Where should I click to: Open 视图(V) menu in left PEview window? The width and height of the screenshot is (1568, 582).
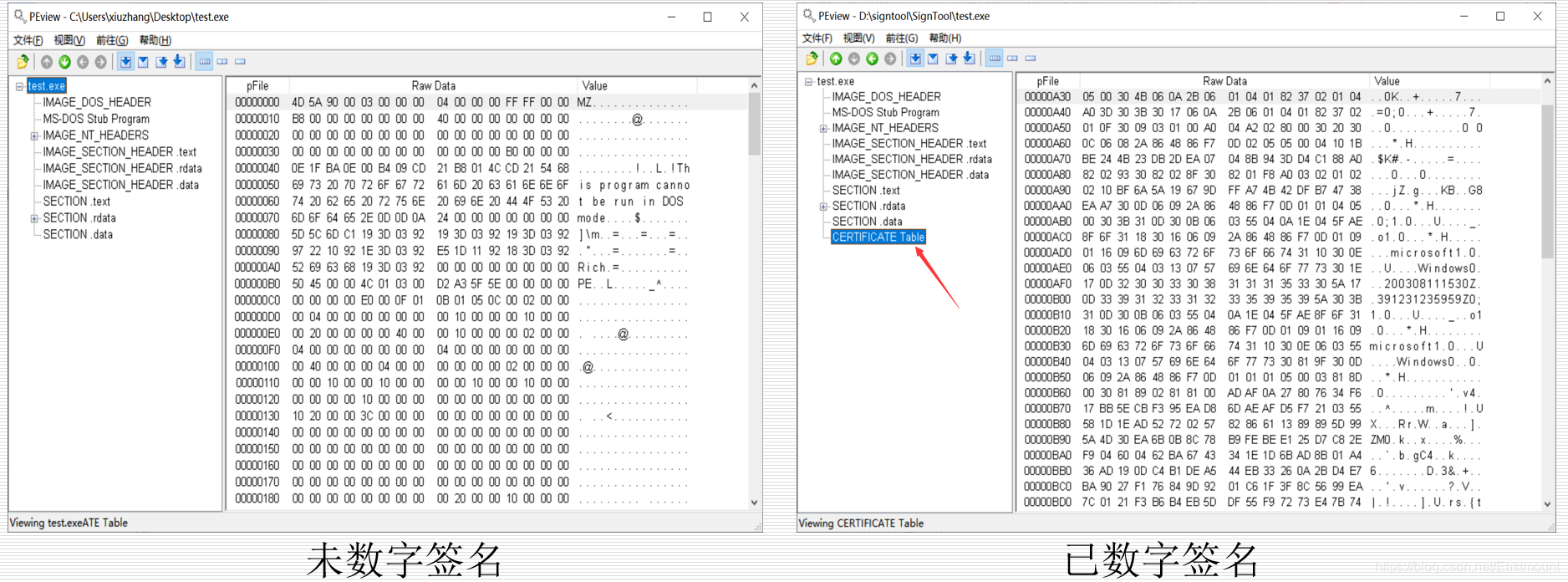click(69, 40)
